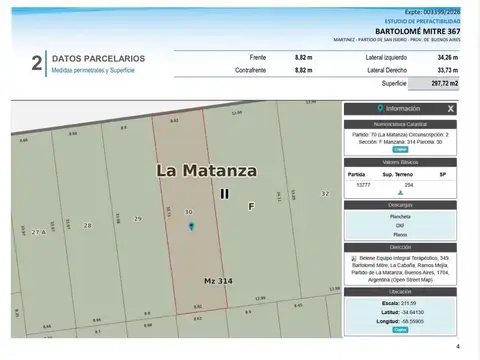Select parcel 28 label on the map

pos(88,226)
